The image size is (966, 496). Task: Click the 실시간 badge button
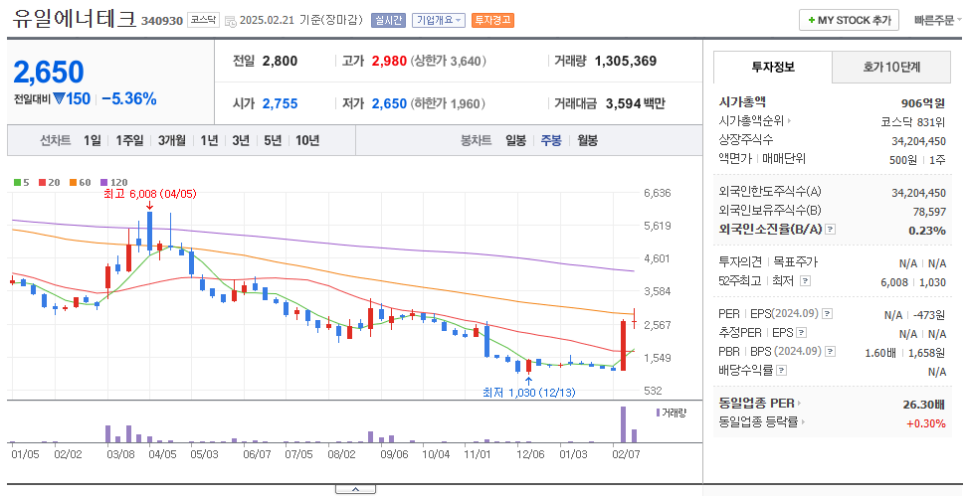pyautogui.click(x=388, y=20)
